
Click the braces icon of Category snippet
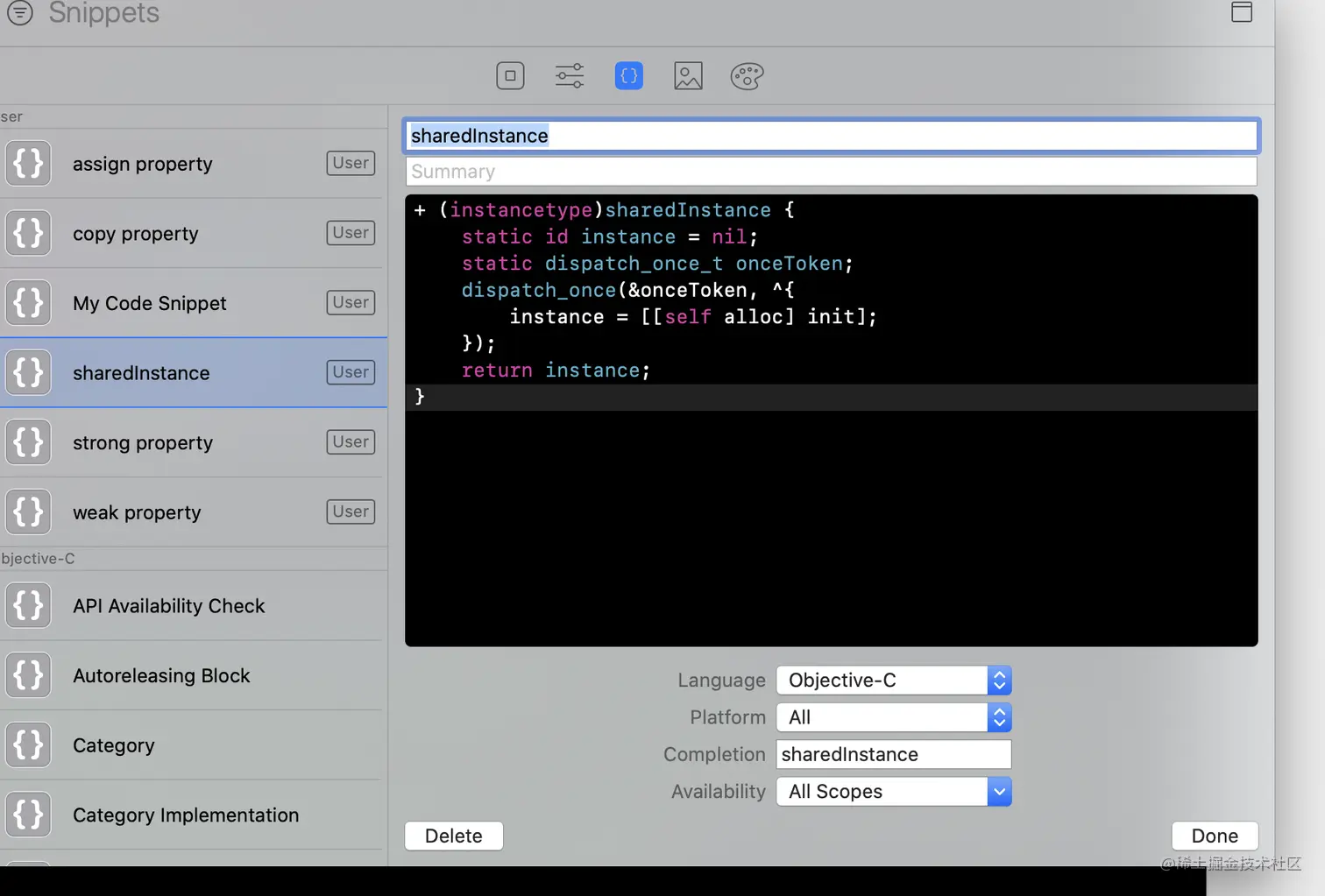[28, 744]
